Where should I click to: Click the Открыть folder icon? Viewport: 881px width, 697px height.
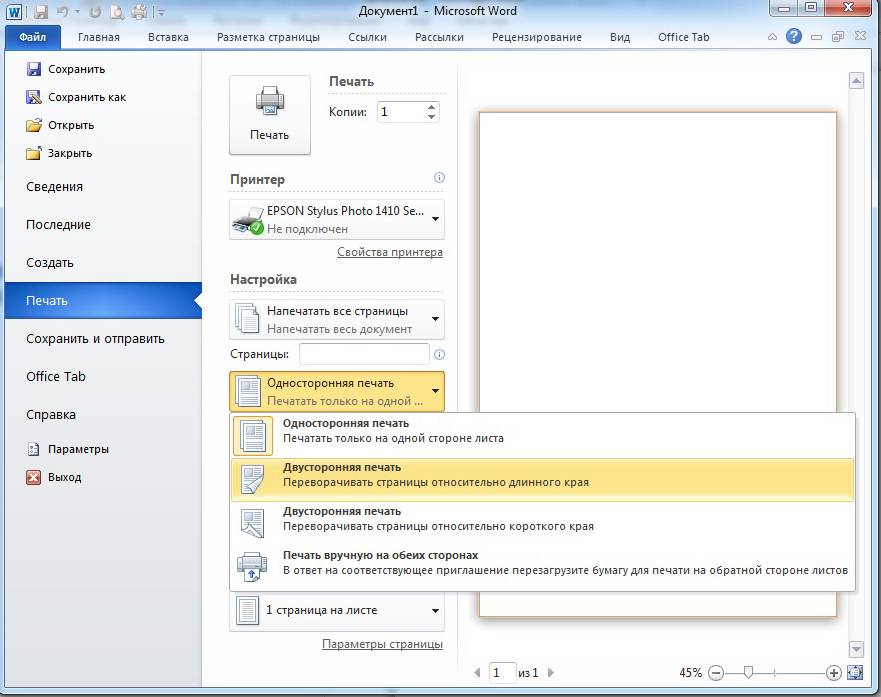34,125
